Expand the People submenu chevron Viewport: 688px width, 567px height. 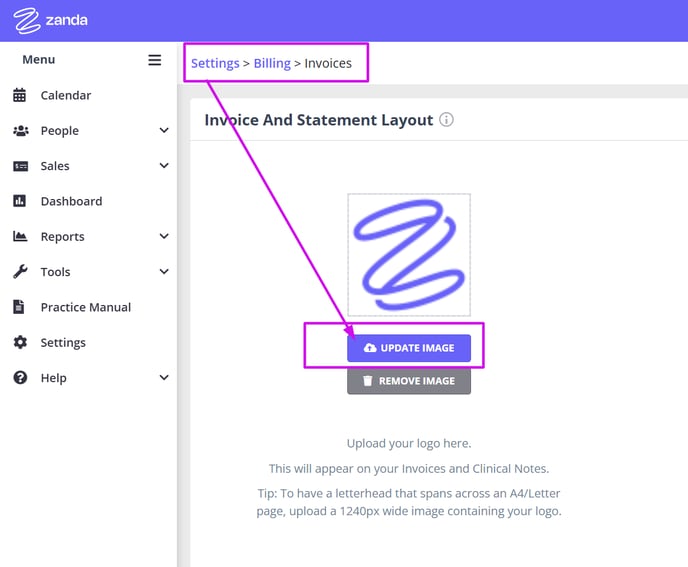point(164,130)
